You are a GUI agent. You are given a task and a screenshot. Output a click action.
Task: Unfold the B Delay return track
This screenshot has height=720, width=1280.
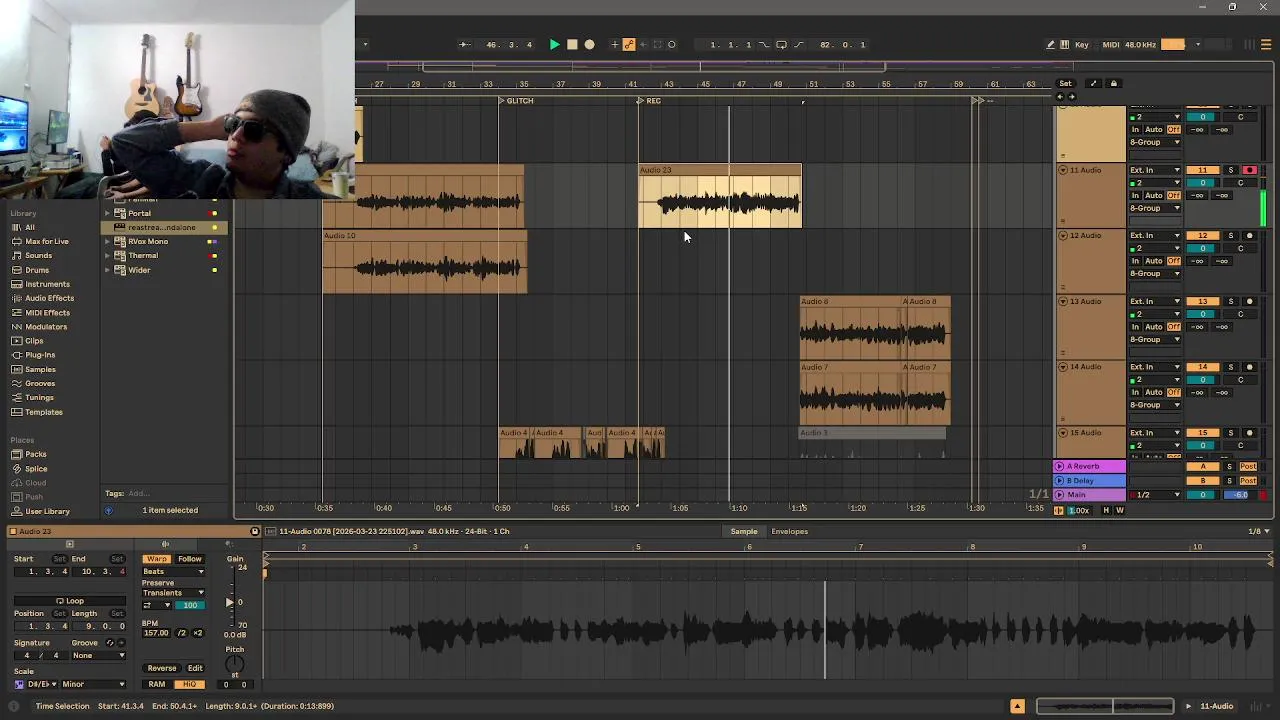point(1060,481)
